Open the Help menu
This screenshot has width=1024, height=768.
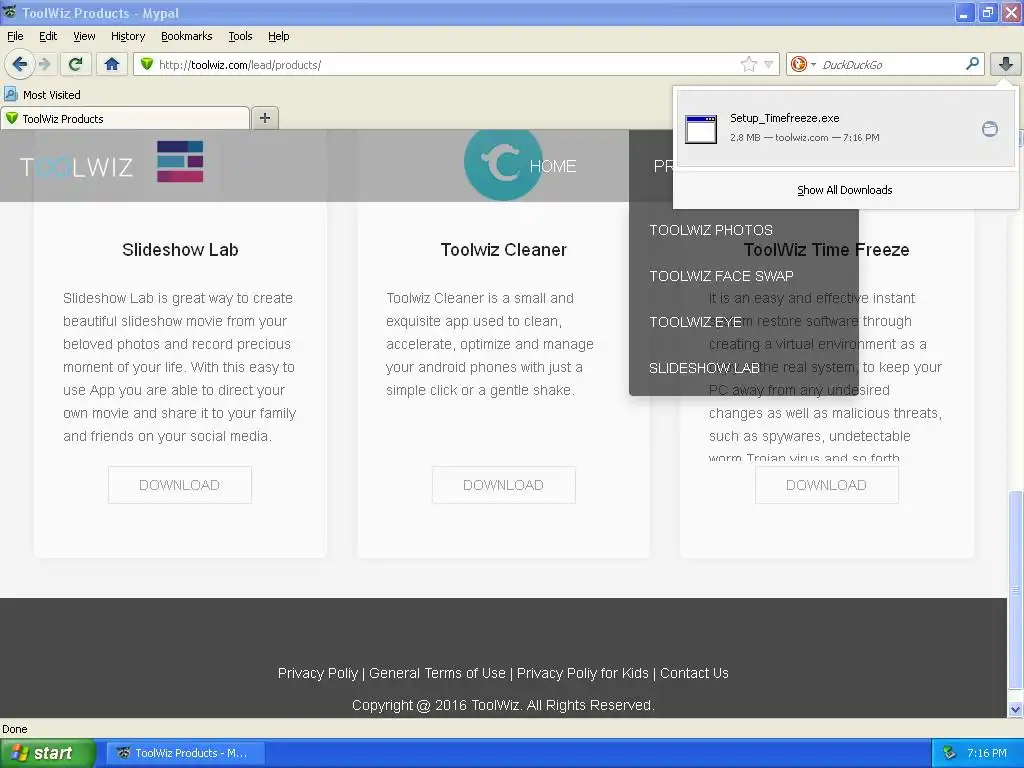[278, 36]
